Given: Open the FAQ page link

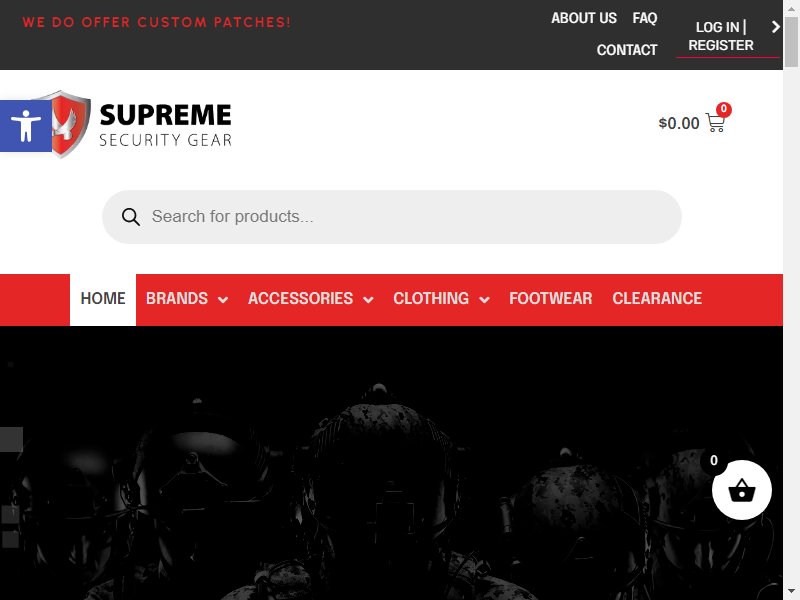Looking at the screenshot, I should [x=644, y=18].
